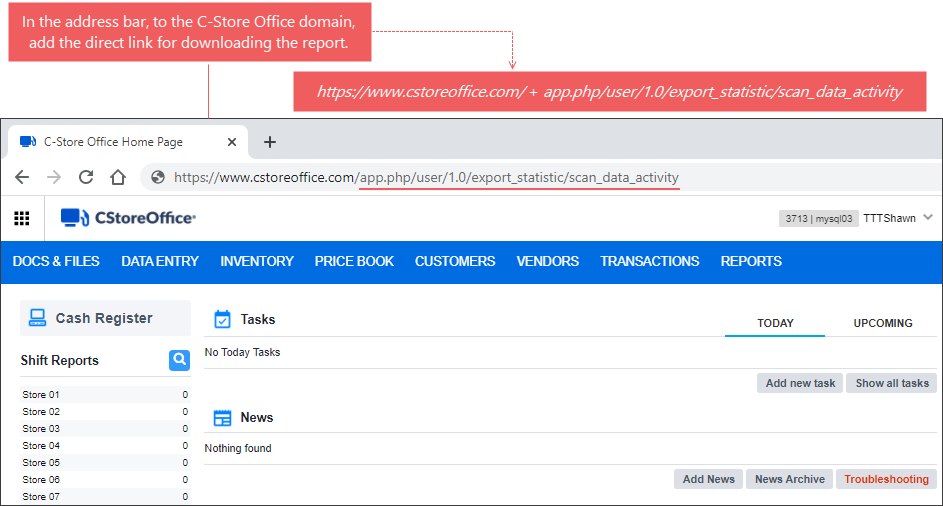Viewport: 943px width, 506px height.
Task: Click the CStoreOffice logo
Action: (x=128, y=218)
